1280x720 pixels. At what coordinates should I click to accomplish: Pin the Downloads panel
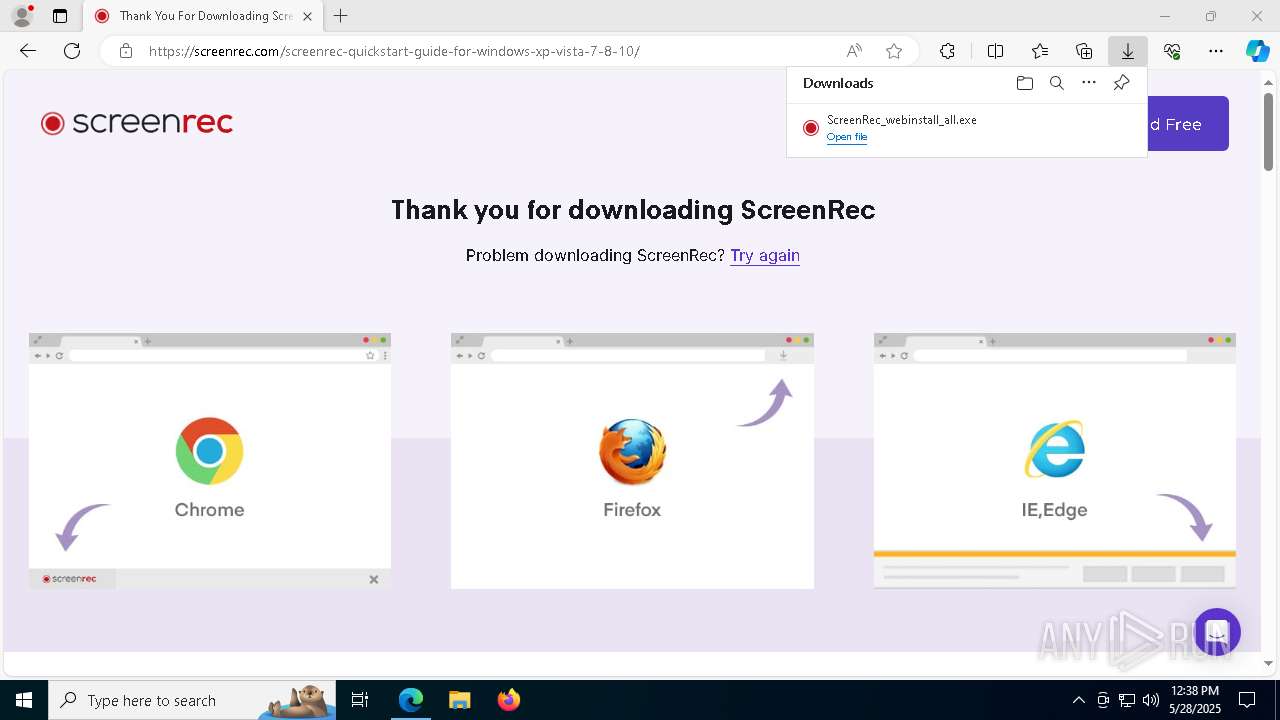click(1121, 83)
